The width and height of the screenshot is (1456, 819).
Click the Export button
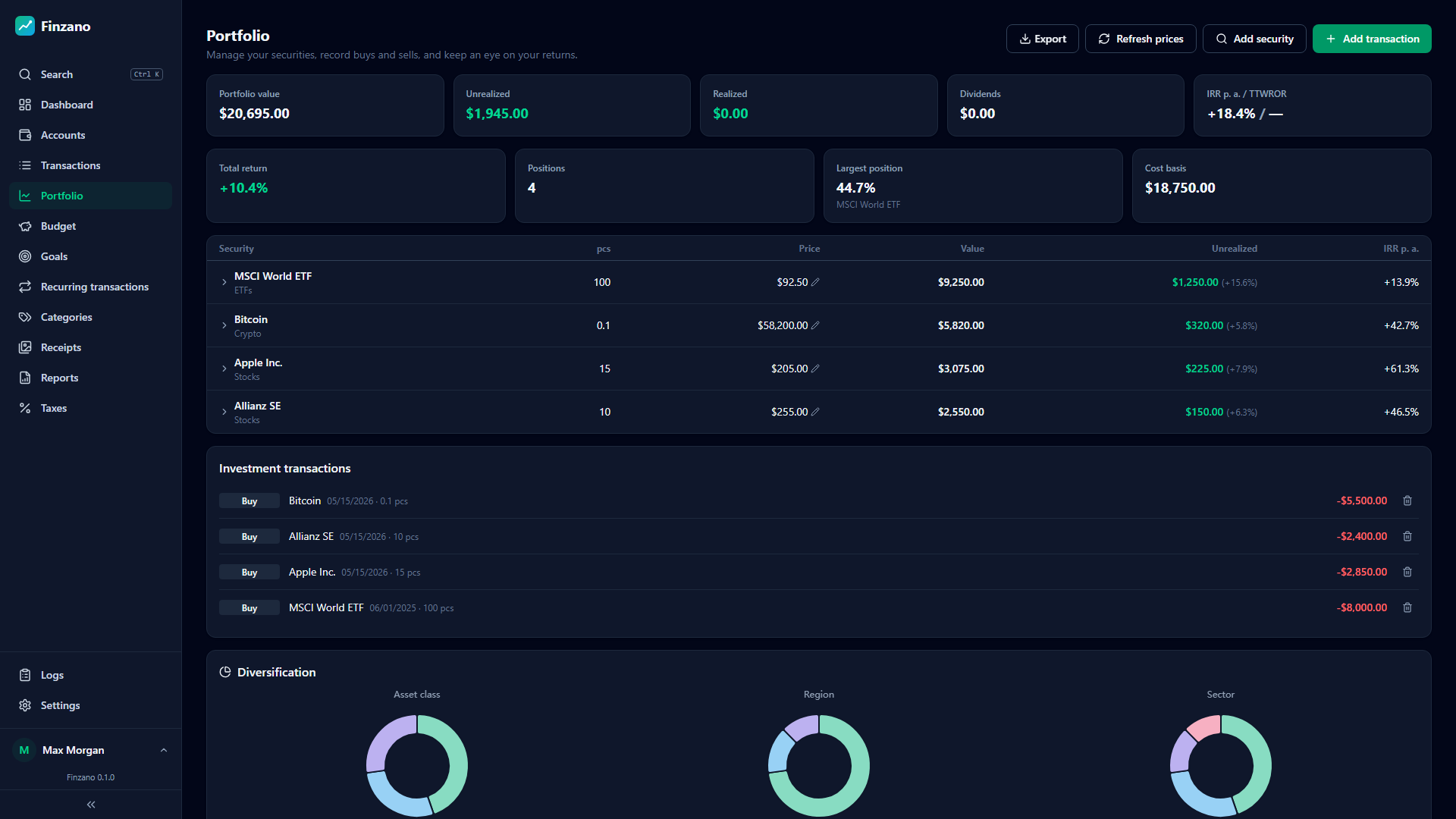coord(1042,39)
